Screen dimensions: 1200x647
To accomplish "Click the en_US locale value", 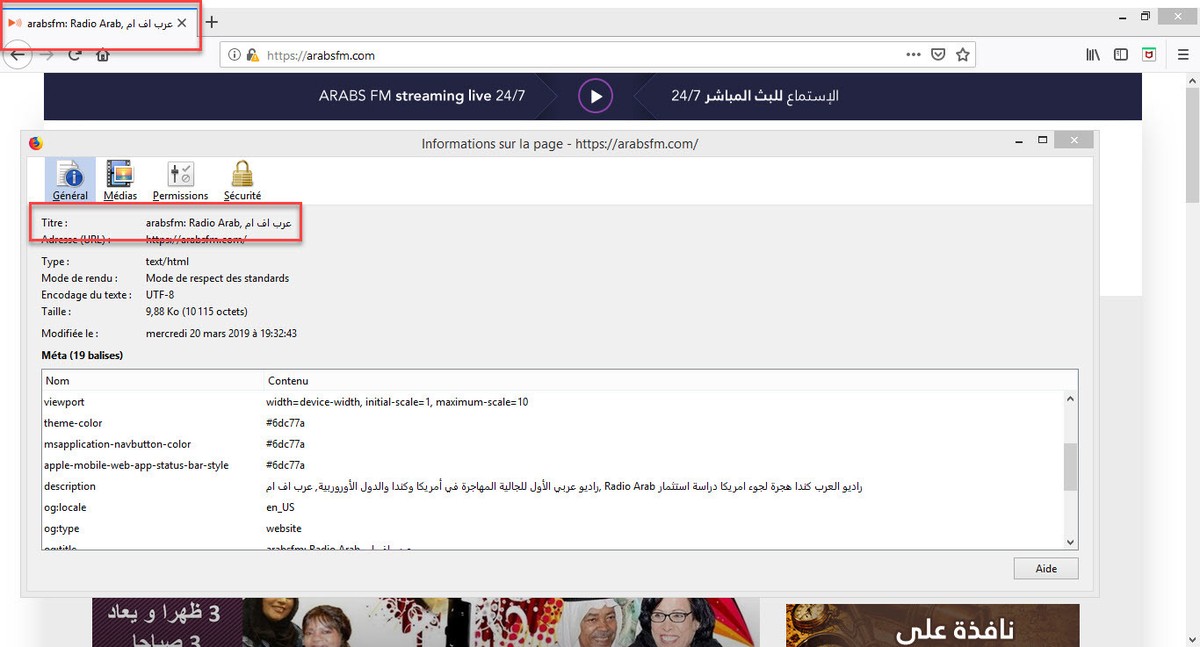I will (x=281, y=507).
